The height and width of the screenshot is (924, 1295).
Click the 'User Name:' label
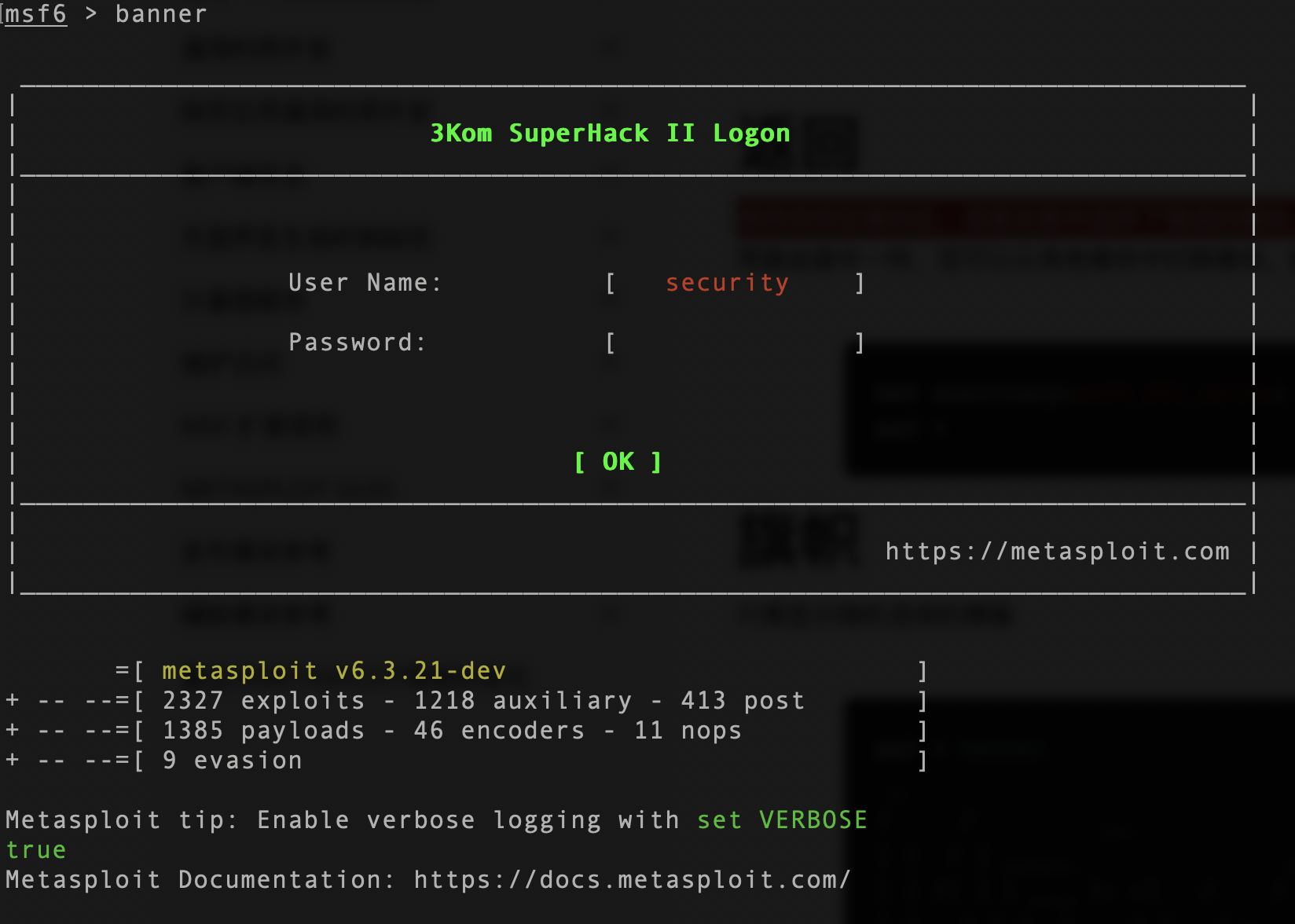[365, 283]
